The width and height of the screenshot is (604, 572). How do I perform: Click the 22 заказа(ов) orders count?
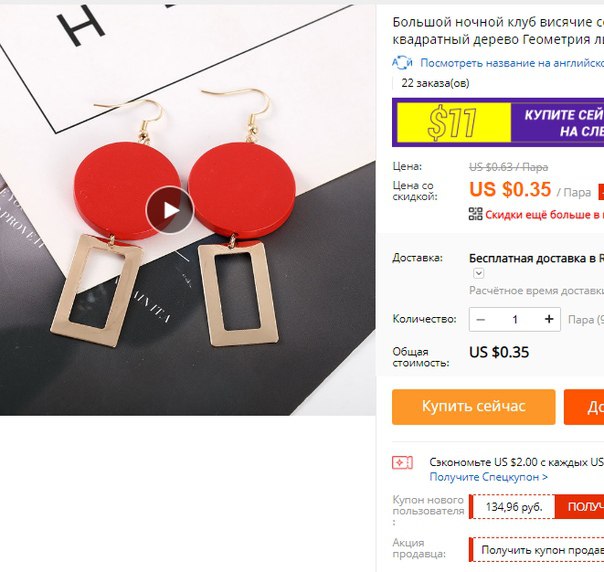435,83
